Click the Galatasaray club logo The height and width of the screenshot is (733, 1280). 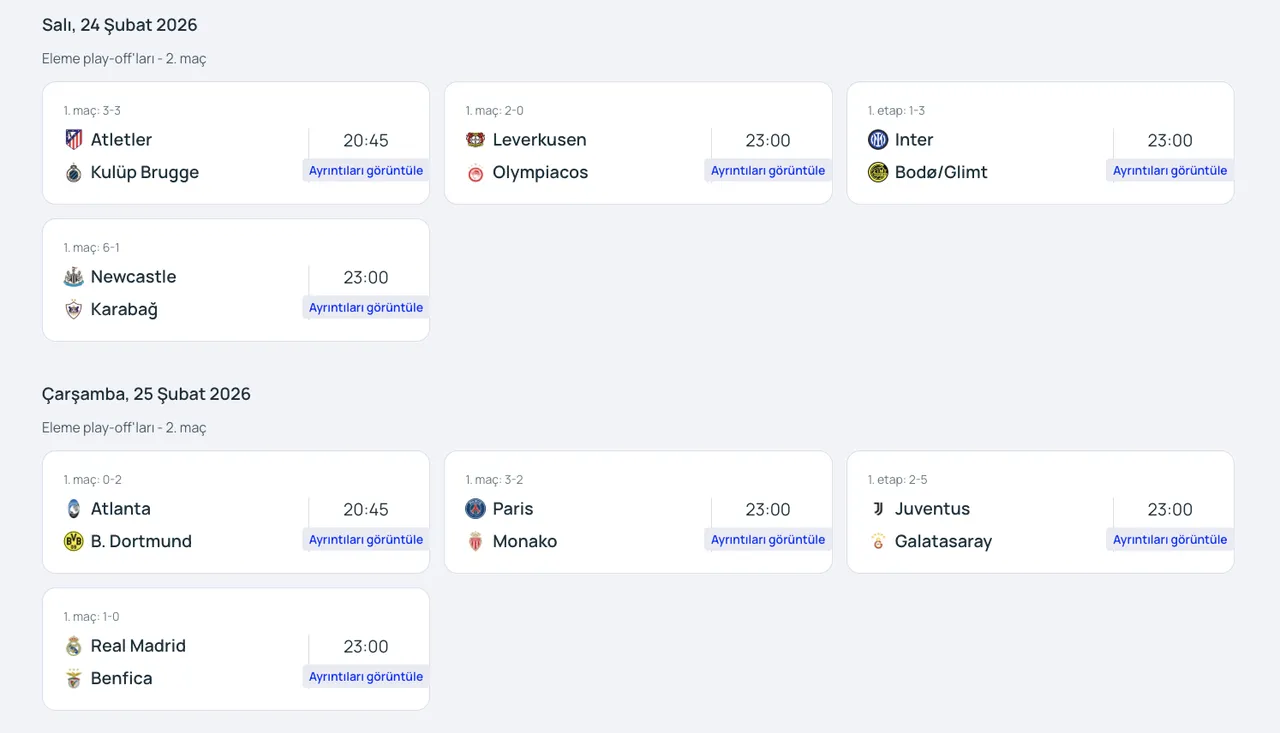(x=877, y=541)
